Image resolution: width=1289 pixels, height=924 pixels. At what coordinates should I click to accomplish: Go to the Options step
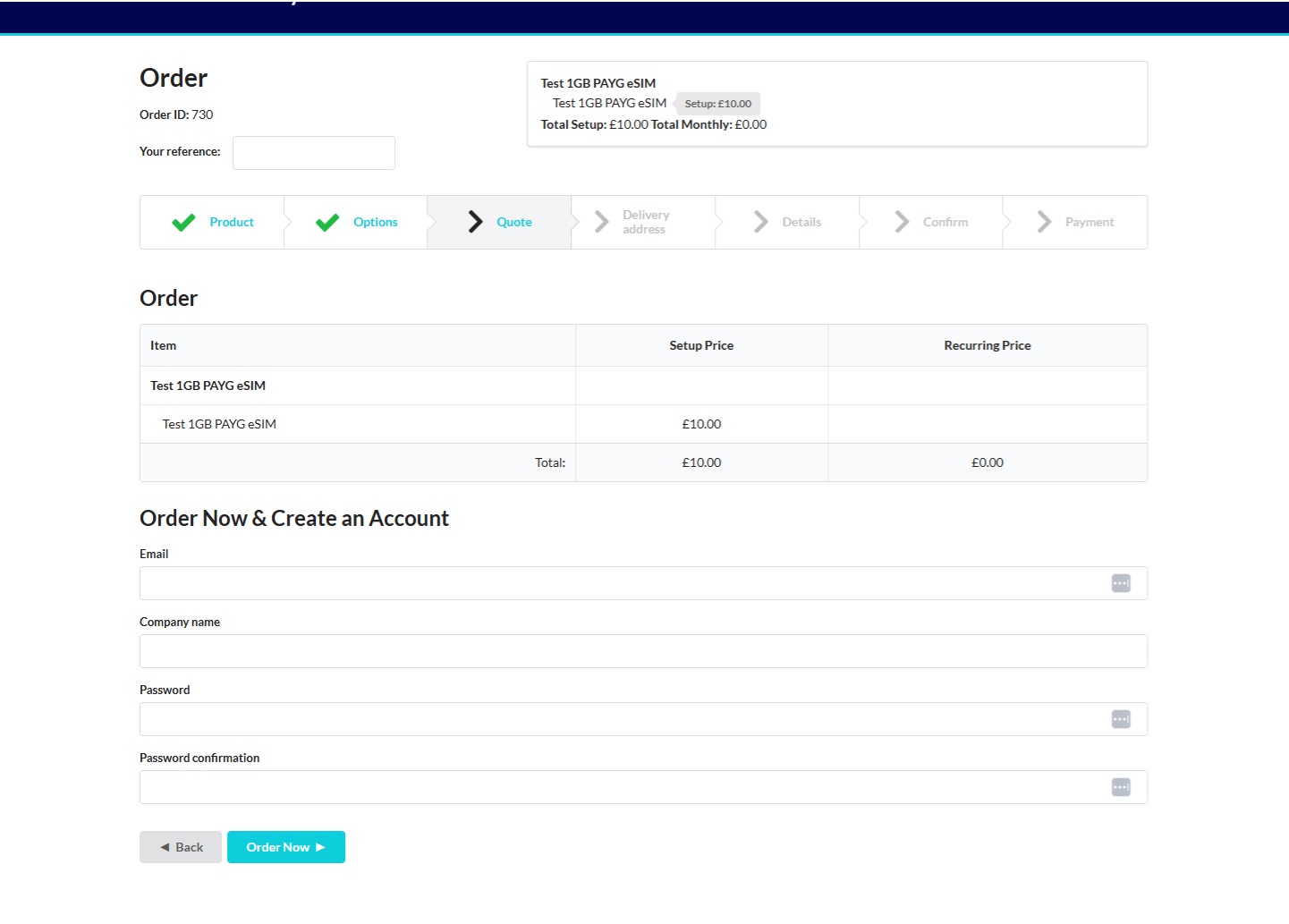(x=356, y=222)
